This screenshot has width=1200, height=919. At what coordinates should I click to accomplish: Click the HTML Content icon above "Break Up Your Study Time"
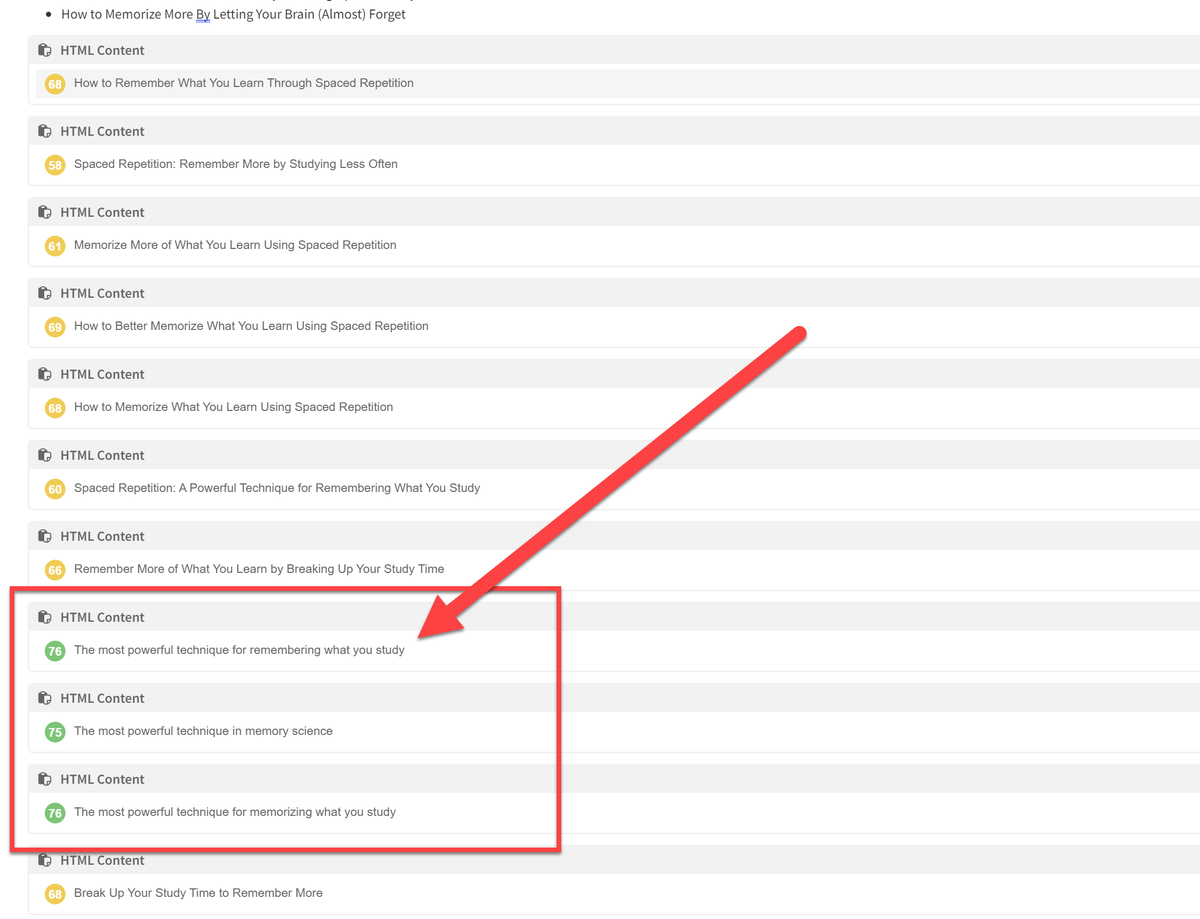coord(45,860)
